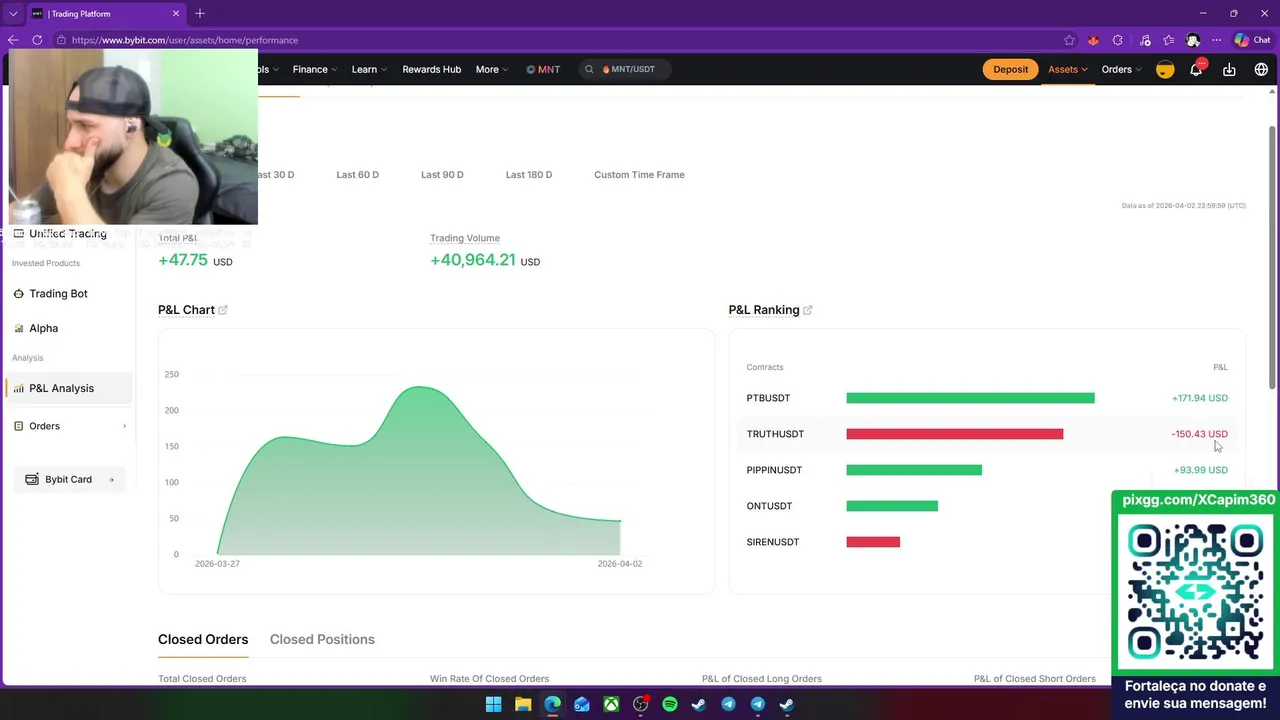Open the P&L Chart share icon

coord(223,310)
